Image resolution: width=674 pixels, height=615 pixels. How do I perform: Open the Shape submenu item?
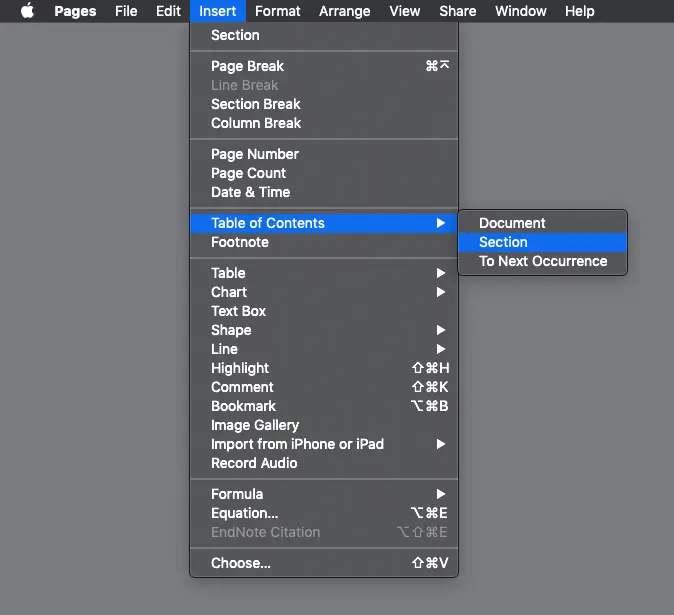point(324,330)
